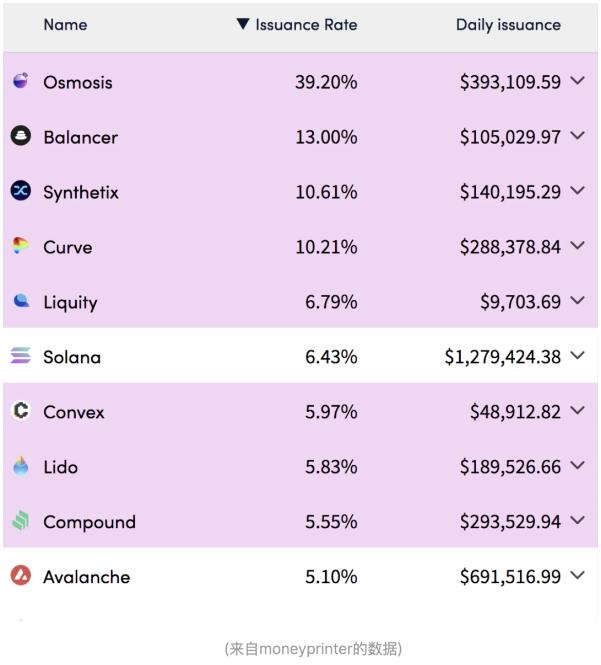The image size is (601, 665).
Task: Select Lido's $189,526.66 daily issuance value
Action: [510, 467]
